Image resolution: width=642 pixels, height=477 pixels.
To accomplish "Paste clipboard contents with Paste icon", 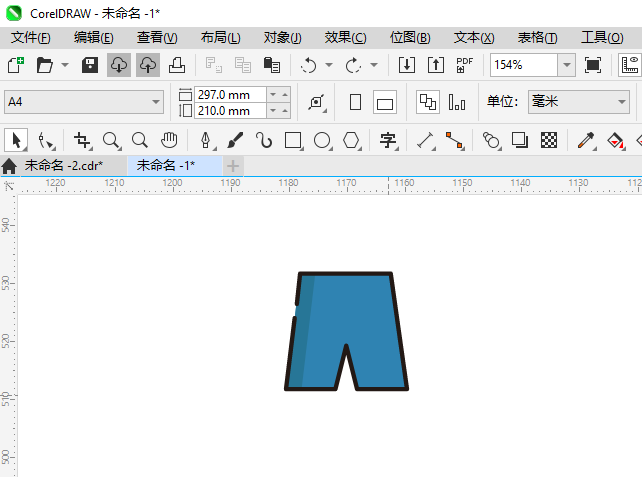I will point(272,65).
